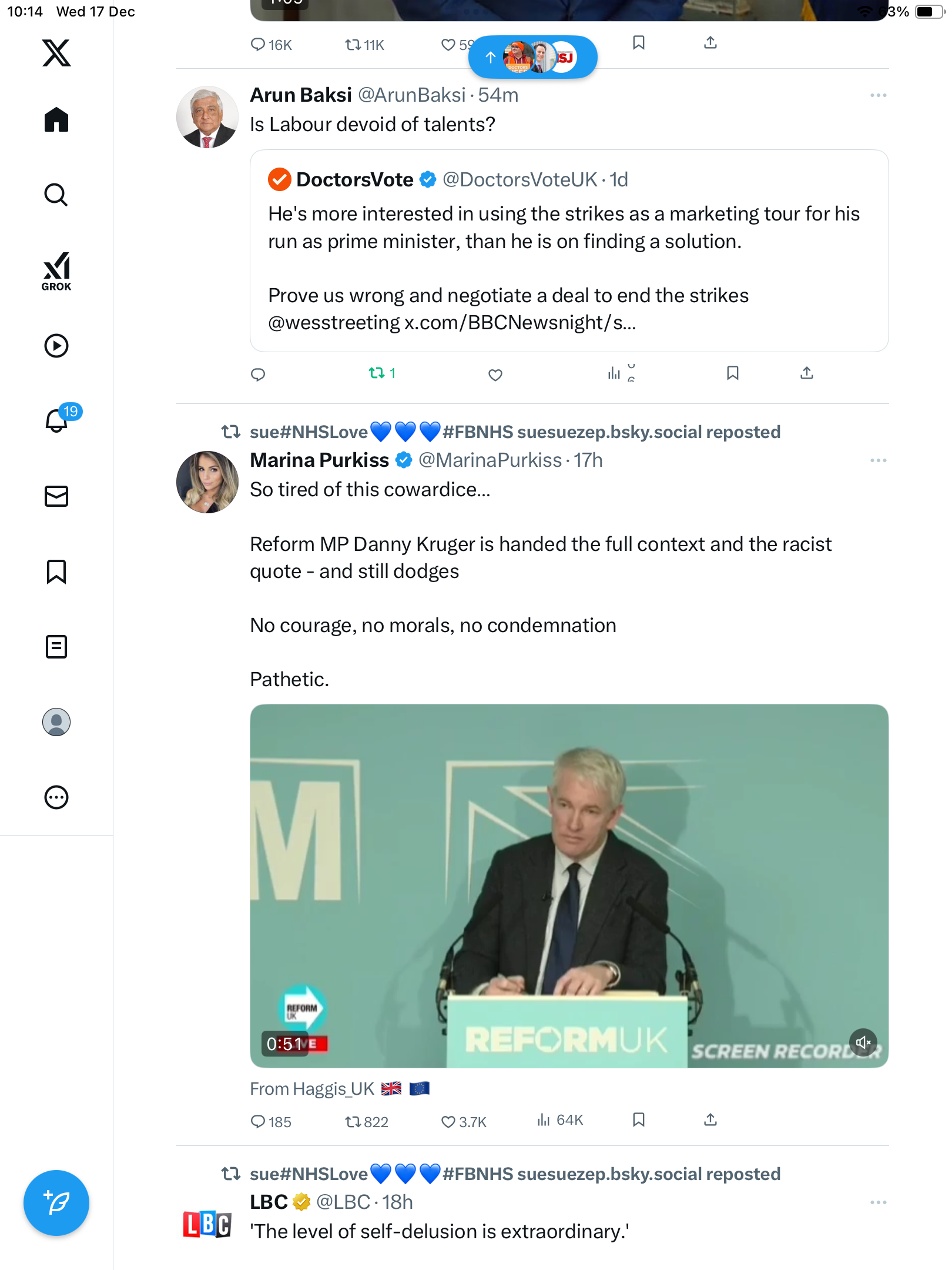Screen dimensions: 952x1270
Task: Bookmark Marina Purkiss's post
Action: click(639, 1120)
